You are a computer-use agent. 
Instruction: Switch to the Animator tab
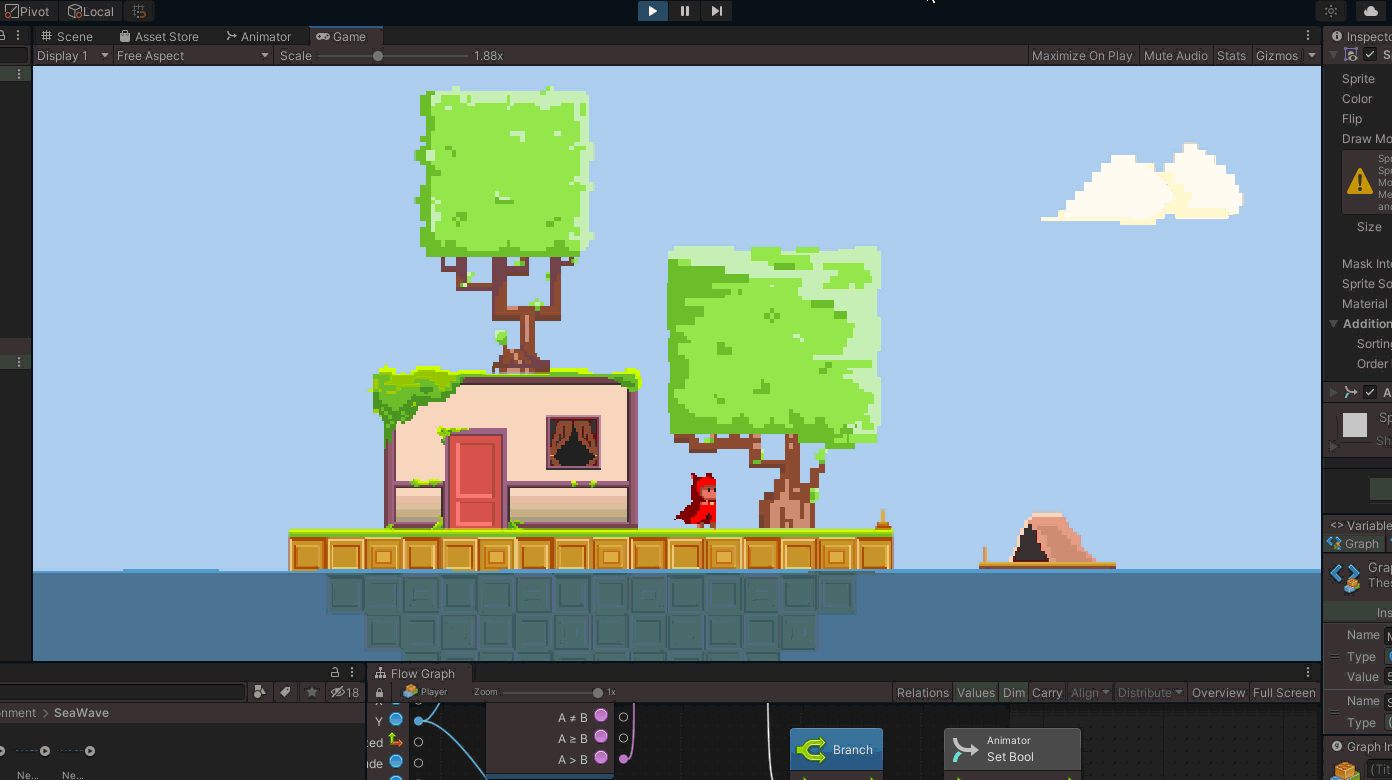pyautogui.click(x=257, y=36)
